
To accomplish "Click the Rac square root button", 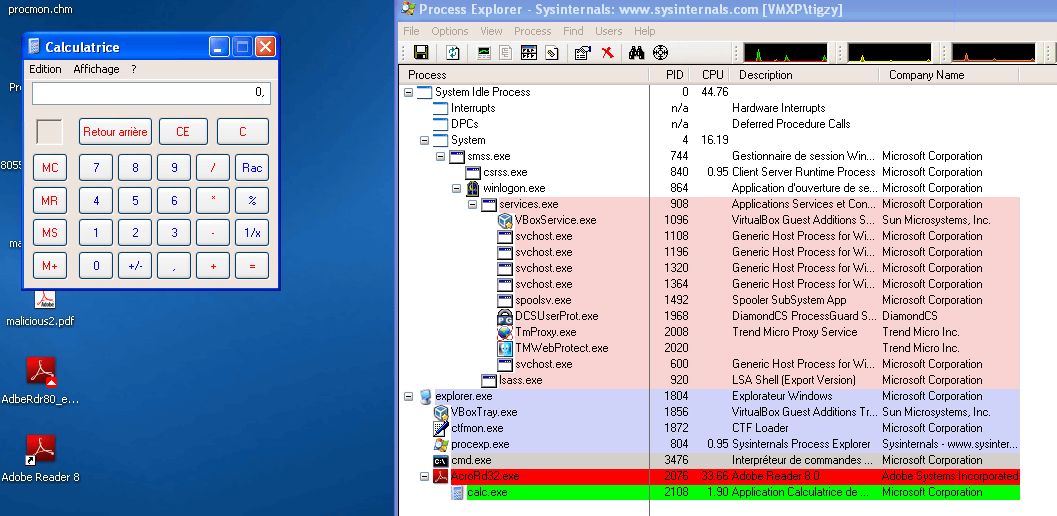I will [252, 168].
